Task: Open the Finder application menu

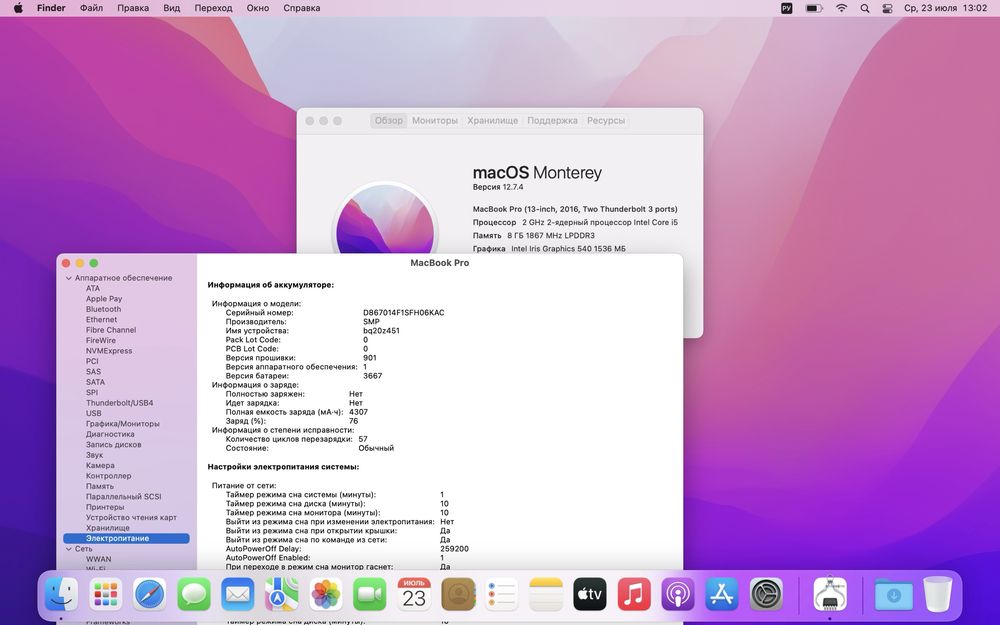Action: coord(51,8)
